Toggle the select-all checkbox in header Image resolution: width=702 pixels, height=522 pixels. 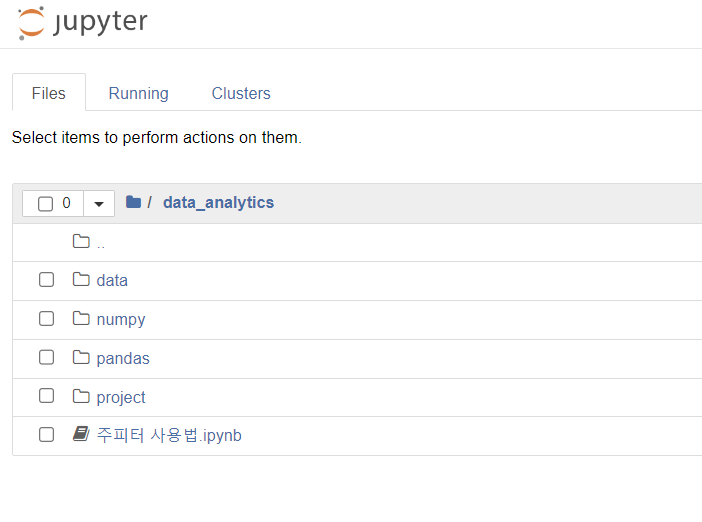pyautogui.click(x=45, y=204)
